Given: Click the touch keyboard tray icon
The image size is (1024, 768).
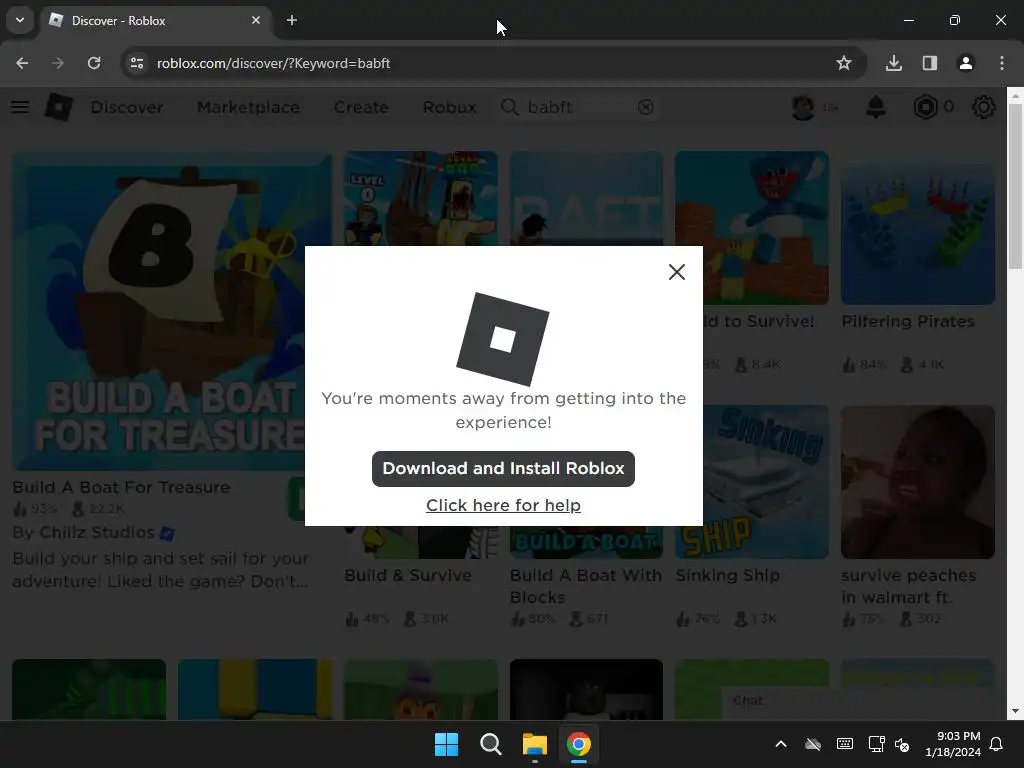Looking at the screenshot, I should coord(844,744).
